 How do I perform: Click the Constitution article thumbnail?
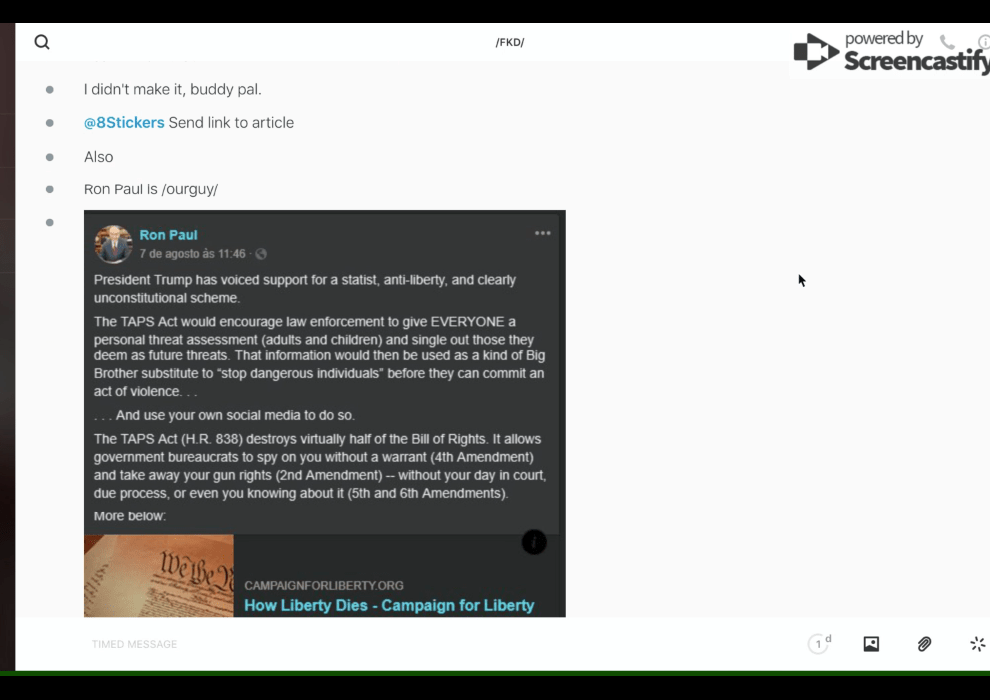coord(158,576)
